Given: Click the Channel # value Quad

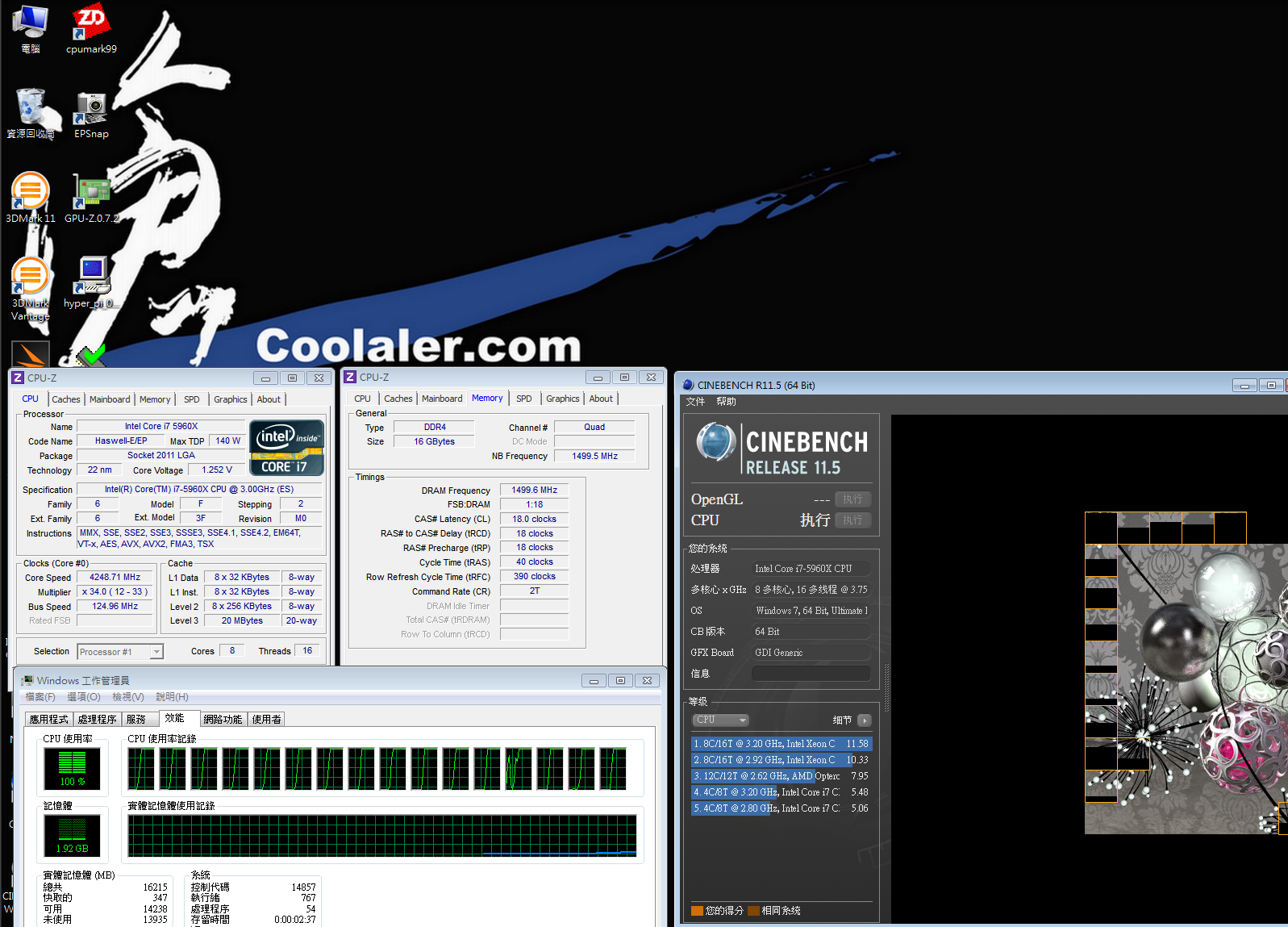Looking at the screenshot, I should click(x=594, y=427).
